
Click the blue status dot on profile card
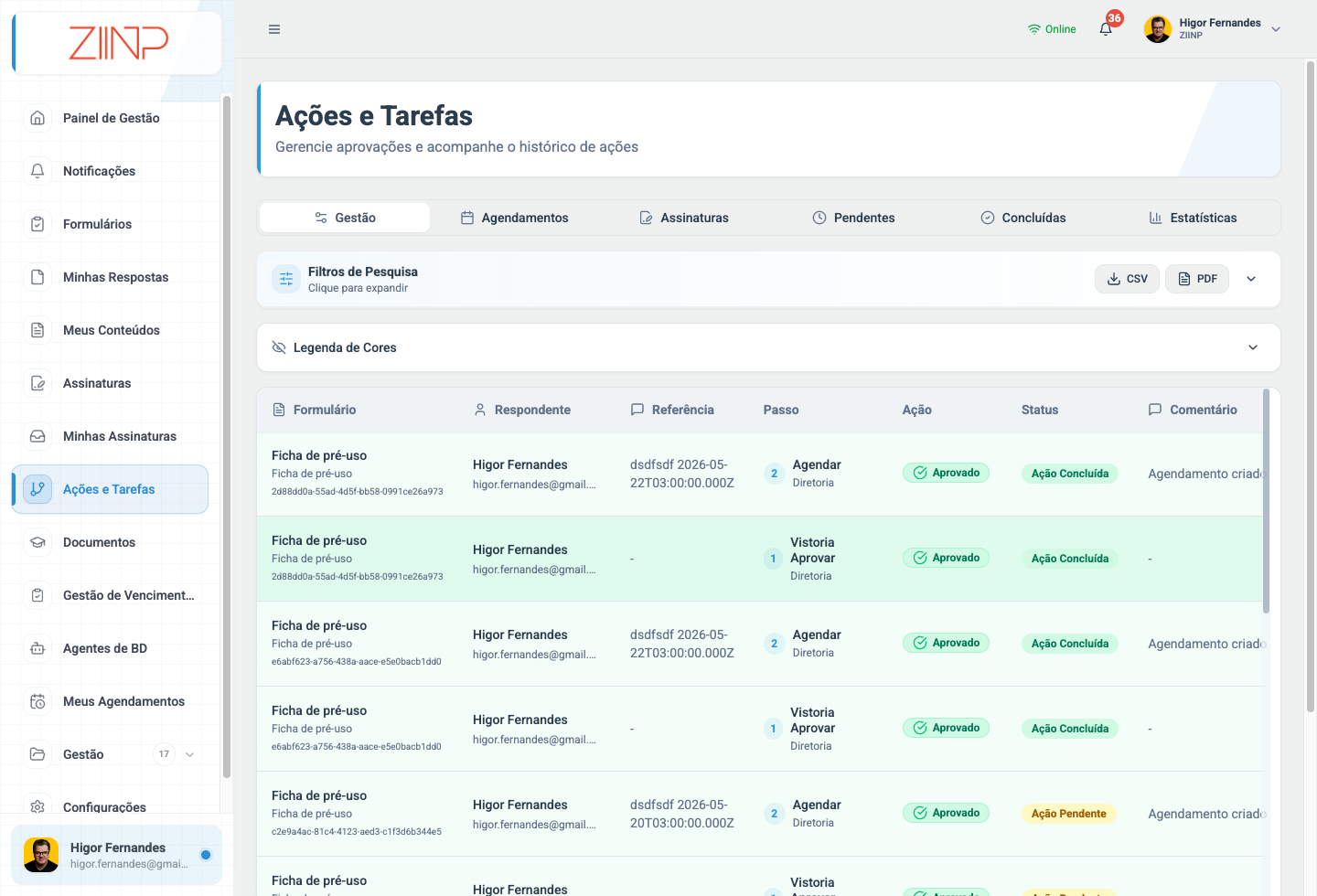[x=206, y=855]
